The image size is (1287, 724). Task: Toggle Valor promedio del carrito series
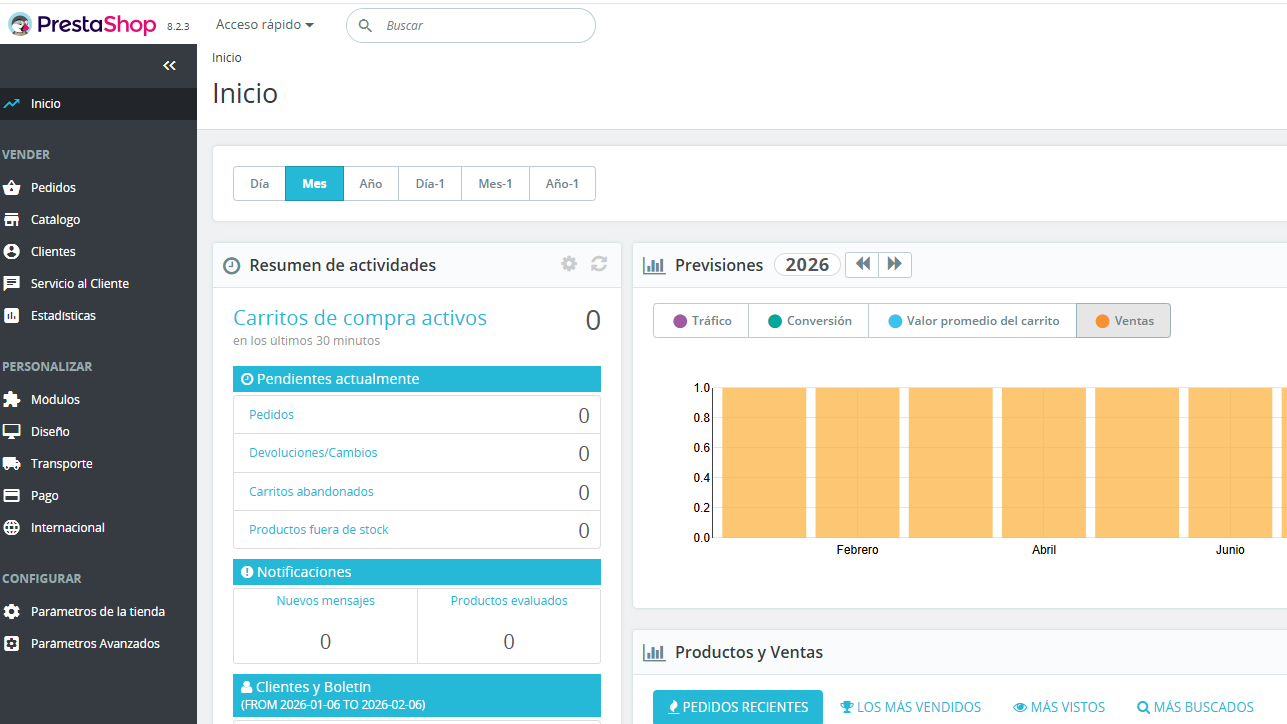point(972,321)
